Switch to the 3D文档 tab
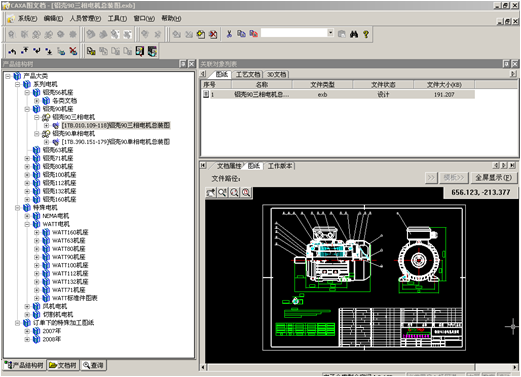Image resolution: width=521 pixels, height=377 pixels. tap(276, 74)
